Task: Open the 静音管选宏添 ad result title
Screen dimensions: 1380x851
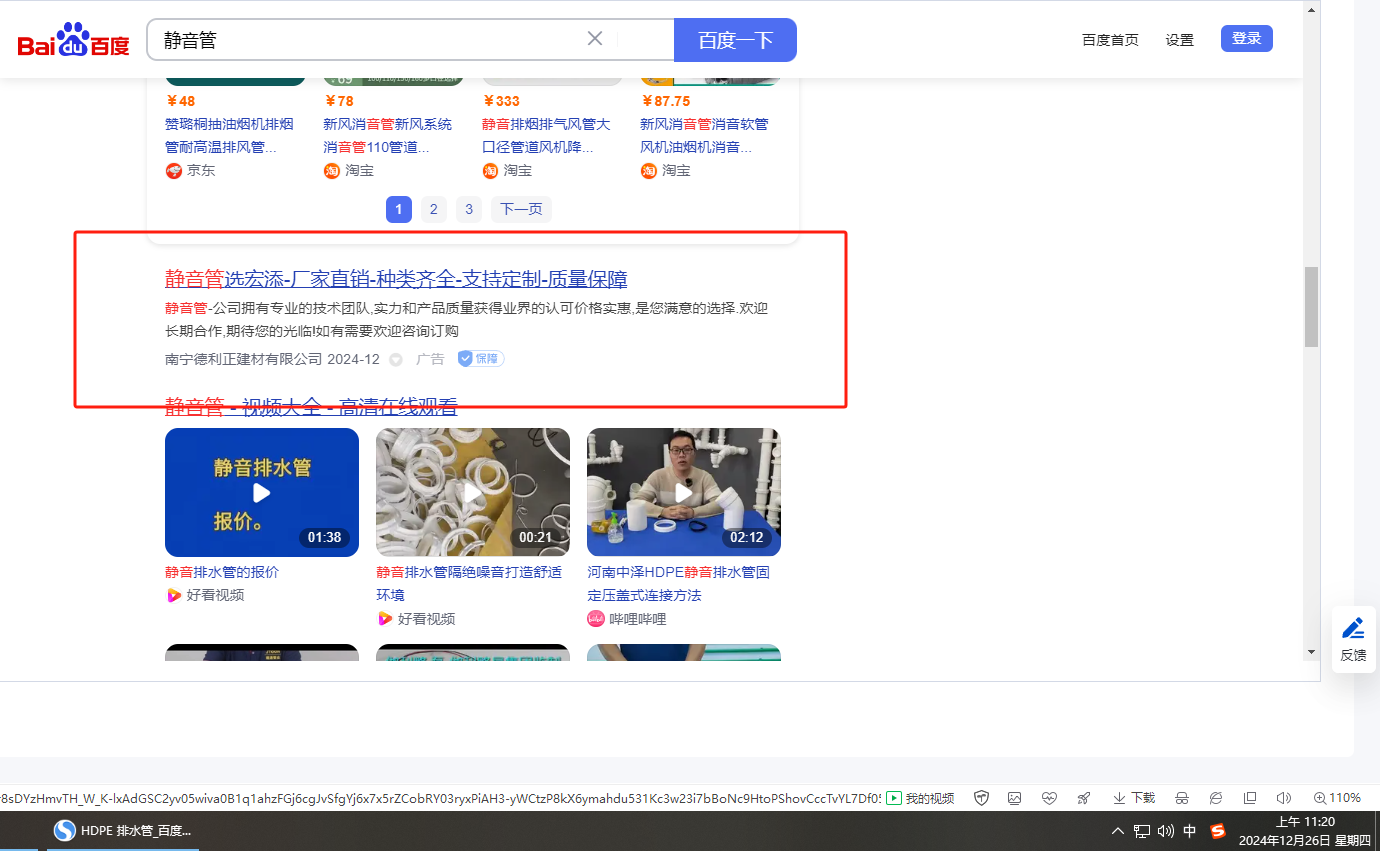Action: pyautogui.click(x=396, y=279)
